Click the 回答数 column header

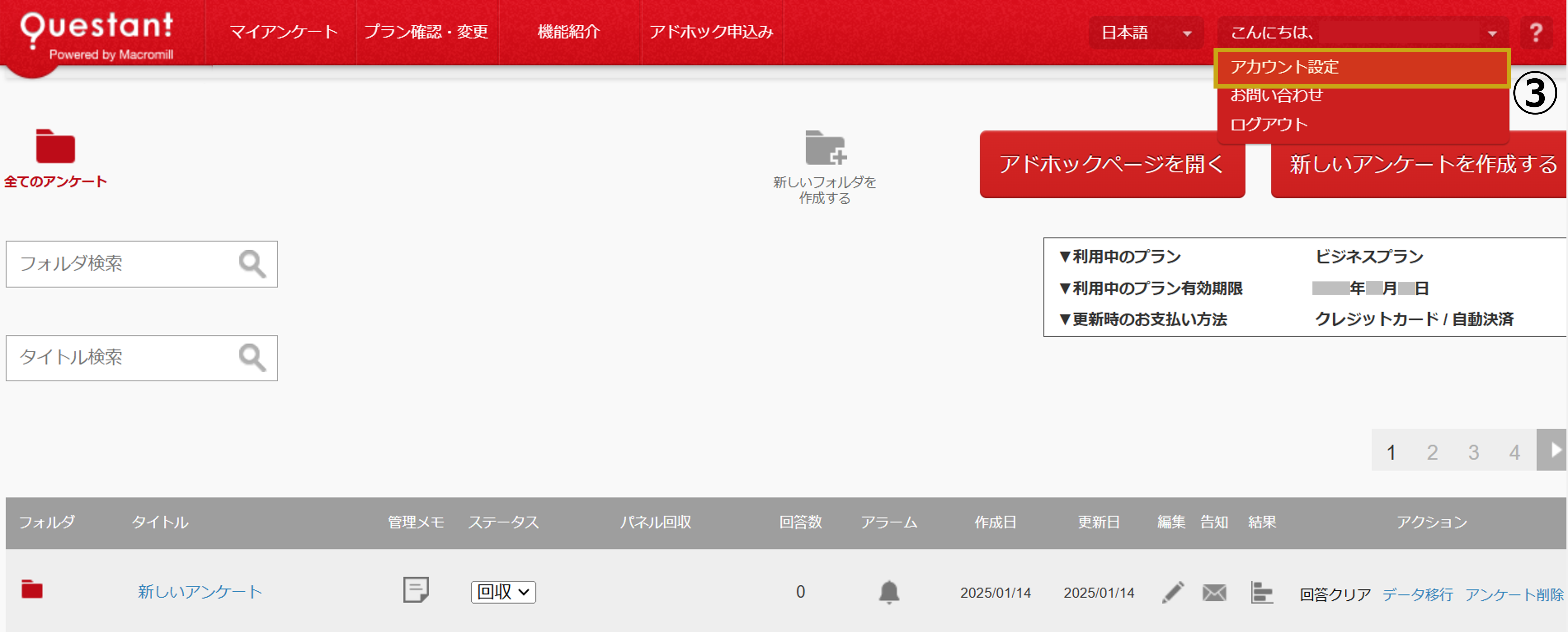[800, 522]
